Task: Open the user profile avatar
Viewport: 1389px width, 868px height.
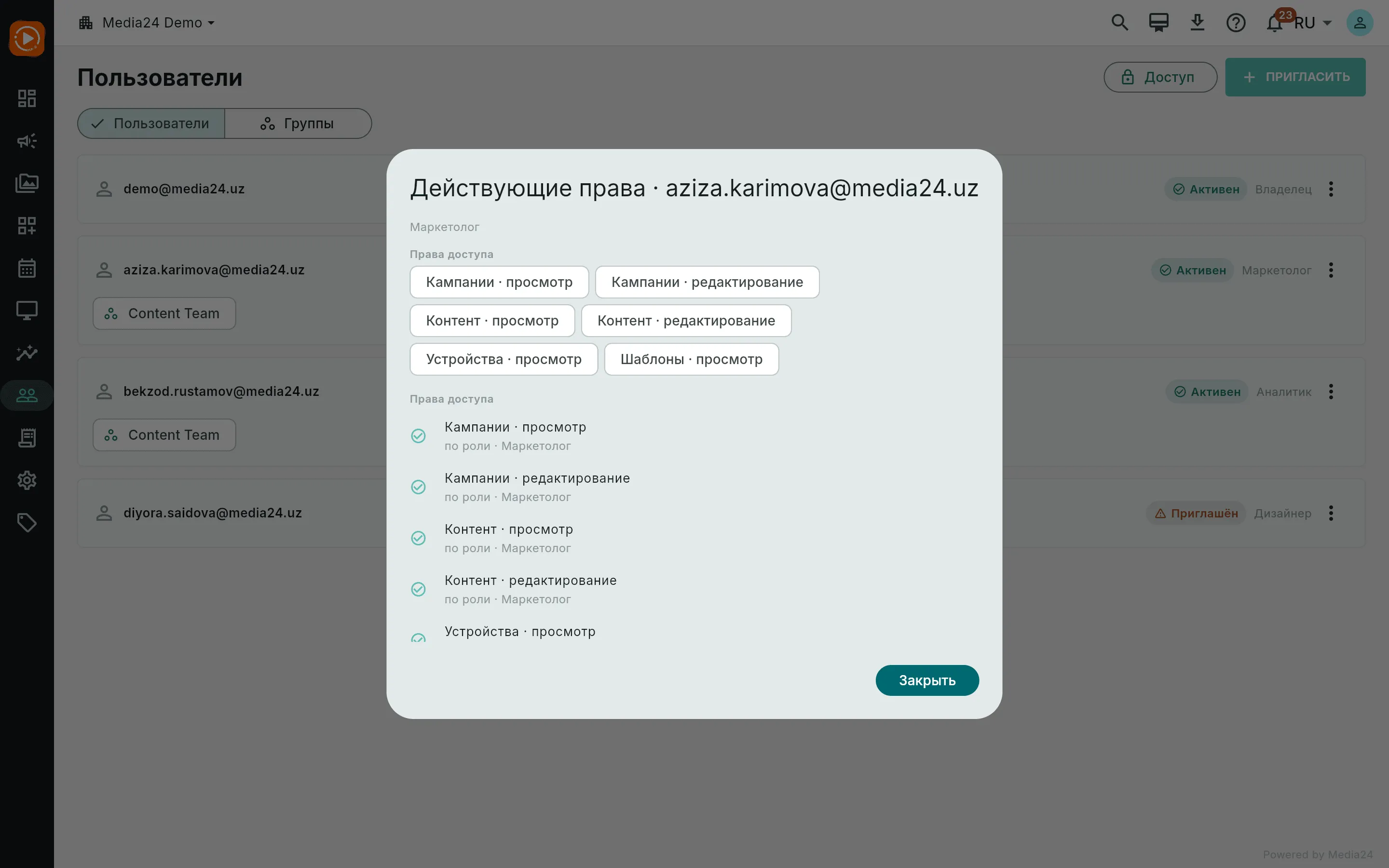Action: click(x=1360, y=23)
